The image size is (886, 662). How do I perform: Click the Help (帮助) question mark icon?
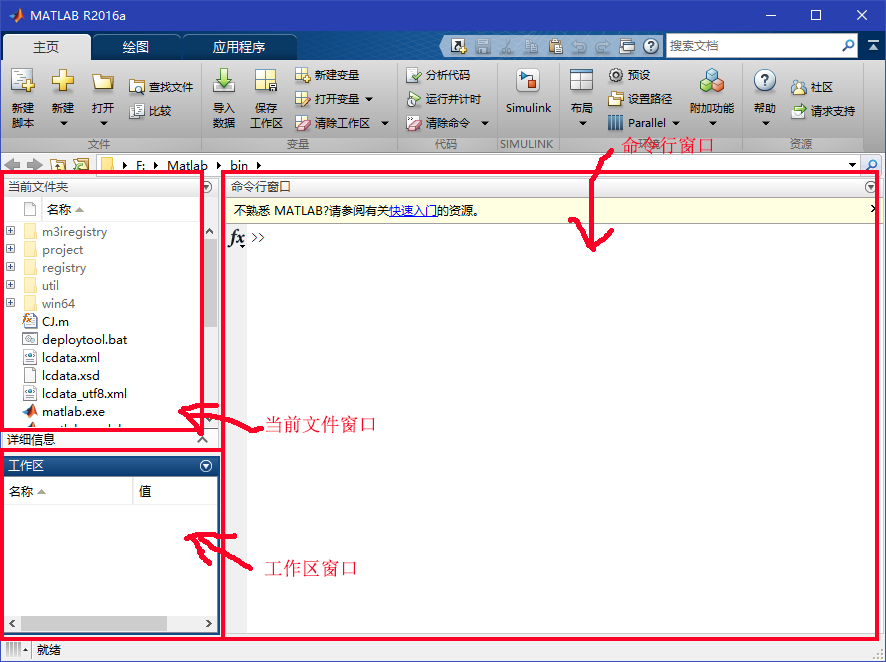(x=765, y=81)
